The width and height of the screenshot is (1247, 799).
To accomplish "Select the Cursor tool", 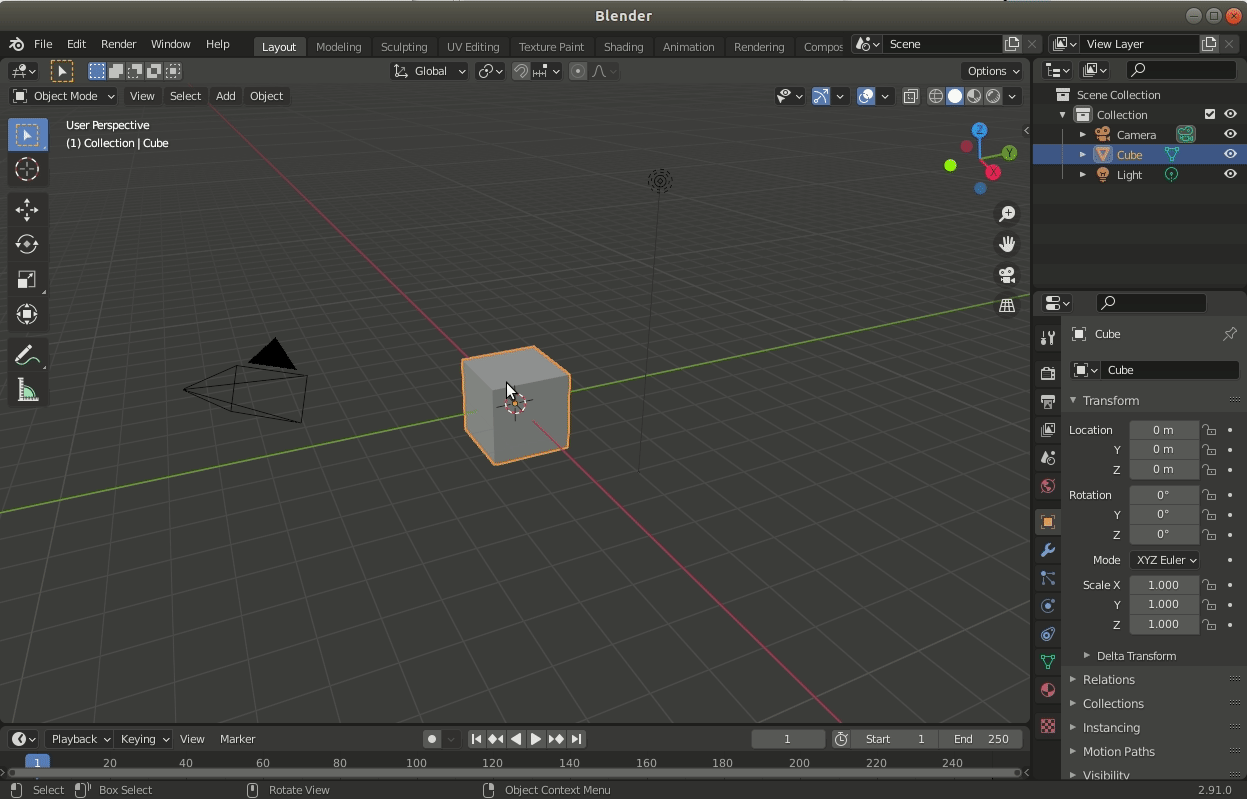I will click(27, 169).
